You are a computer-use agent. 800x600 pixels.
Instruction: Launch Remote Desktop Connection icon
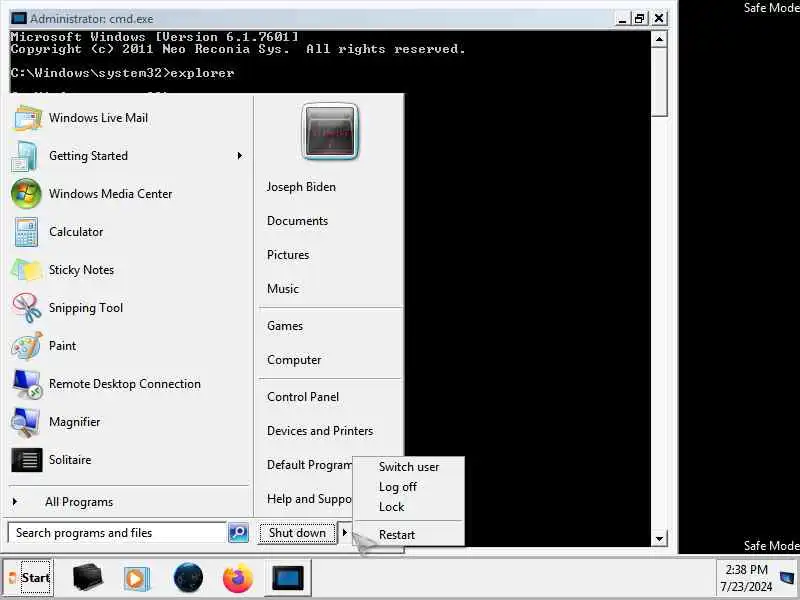pos(27,384)
